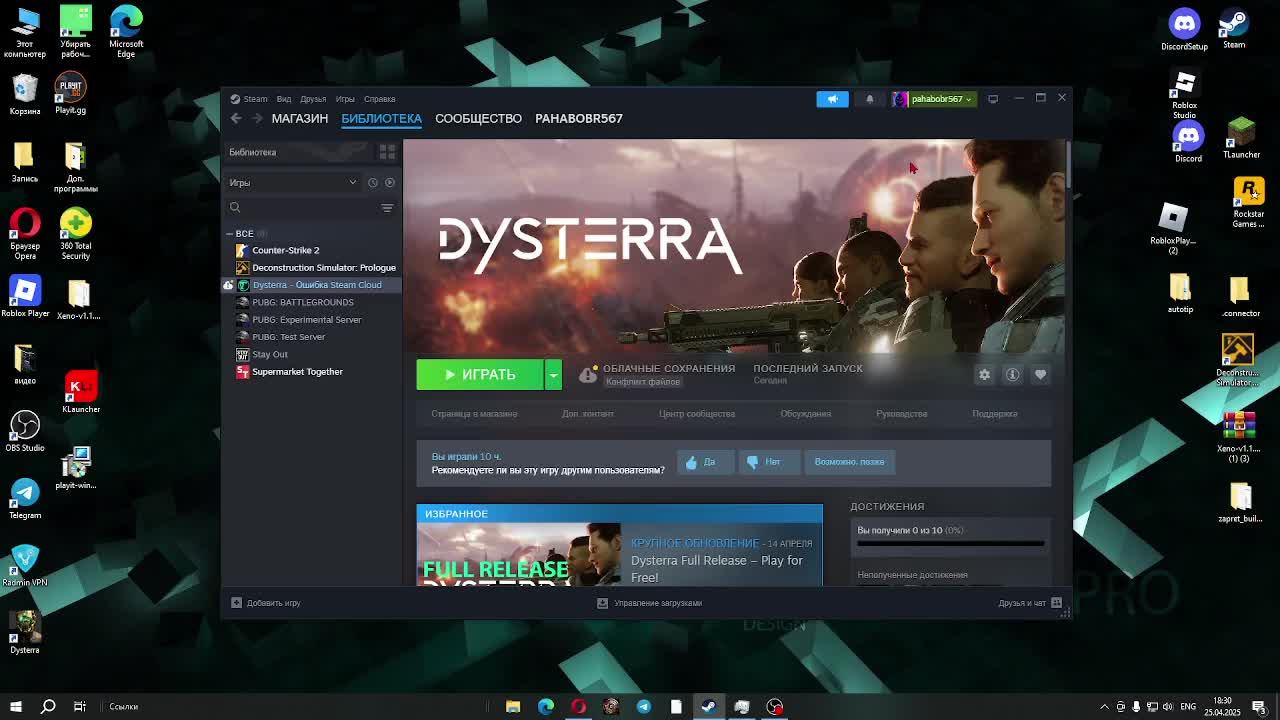The image size is (1280, 720).
Task: Open OBS Studio desktop shortcut
Action: (x=25, y=431)
